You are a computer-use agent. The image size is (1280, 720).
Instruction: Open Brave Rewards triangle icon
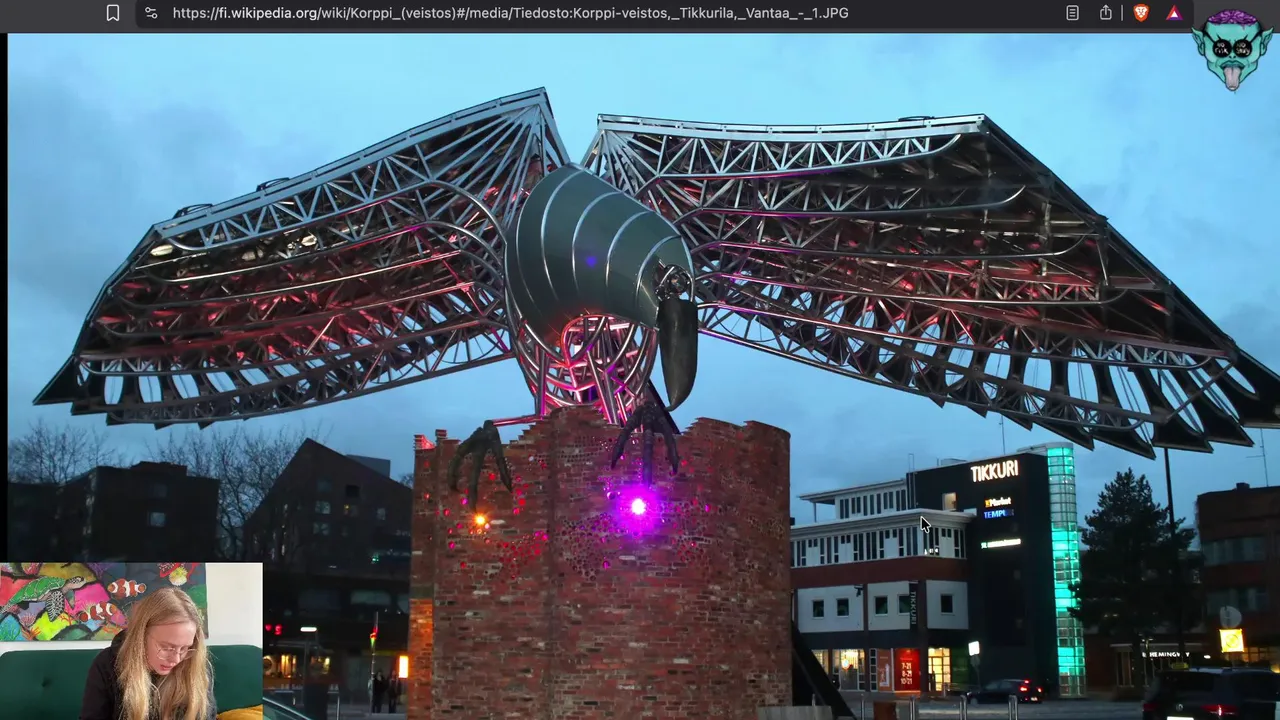[1174, 13]
